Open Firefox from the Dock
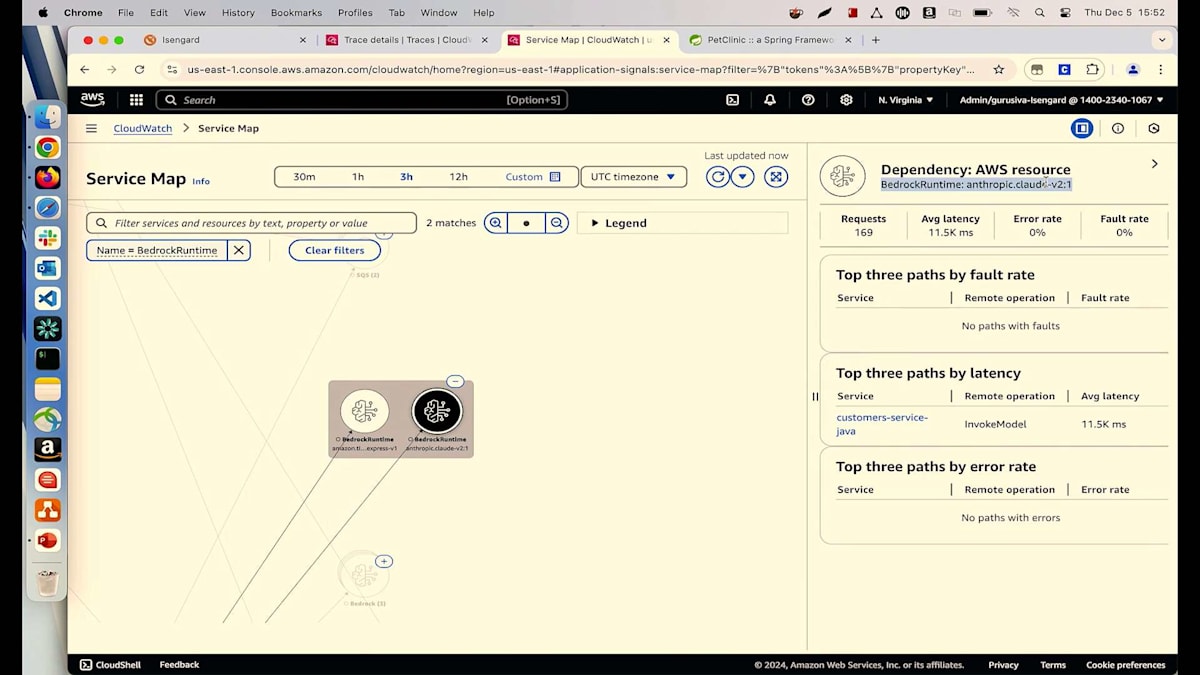Image resolution: width=1200 pixels, height=675 pixels. point(47,178)
